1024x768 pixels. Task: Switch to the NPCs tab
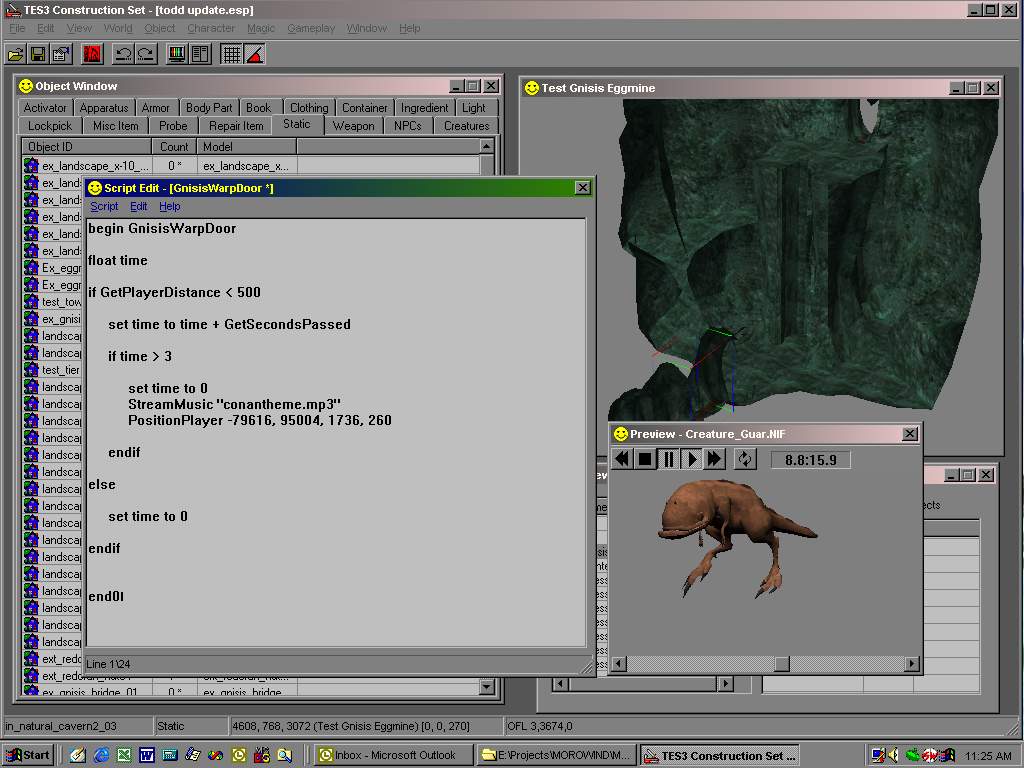[x=408, y=126]
